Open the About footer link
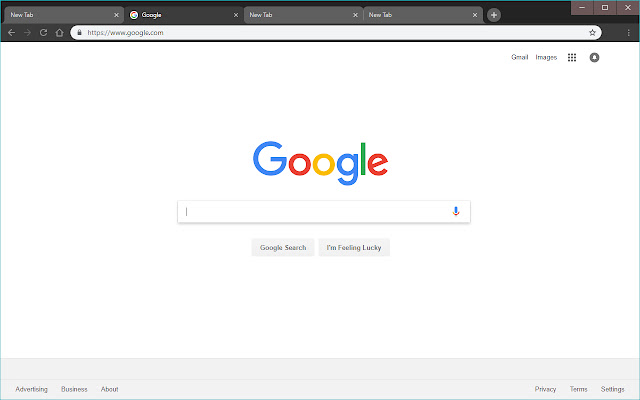Screen dimensions: 640x400 pyautogui.click(x=110, y=389)
